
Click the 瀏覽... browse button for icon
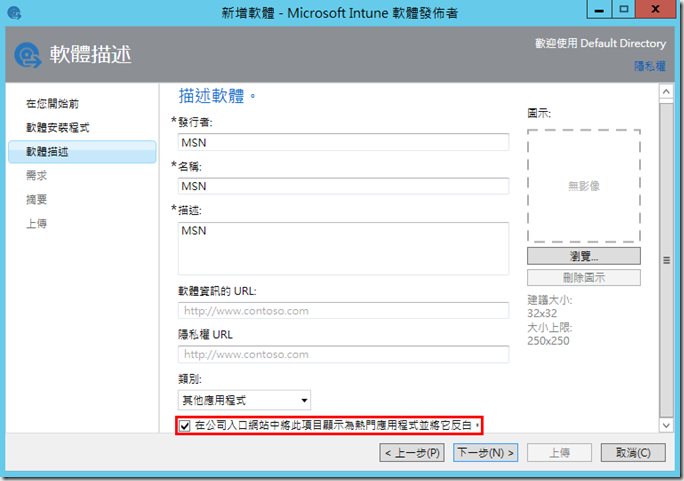pyautogui.click(x=583, y=257)
